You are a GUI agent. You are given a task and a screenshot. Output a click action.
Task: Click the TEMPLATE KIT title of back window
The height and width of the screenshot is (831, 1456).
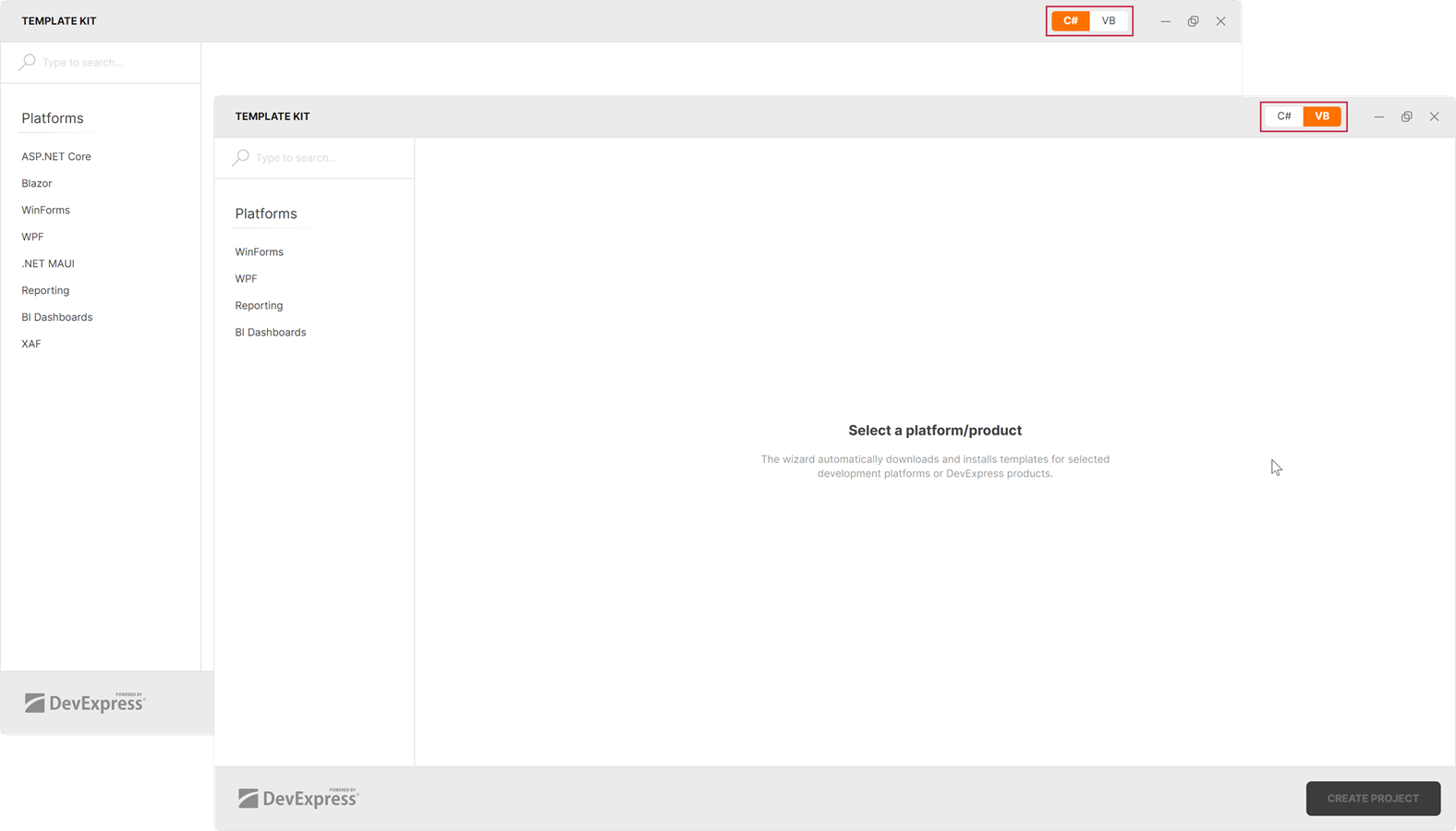click(59, 21)
